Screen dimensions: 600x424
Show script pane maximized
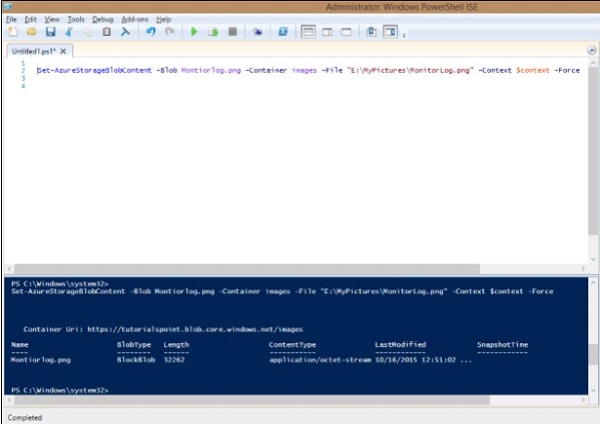346,32
